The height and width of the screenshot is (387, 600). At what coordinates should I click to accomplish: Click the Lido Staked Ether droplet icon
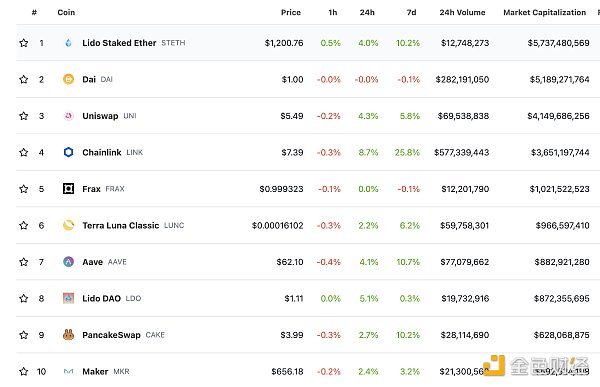[x=68, y=43]
